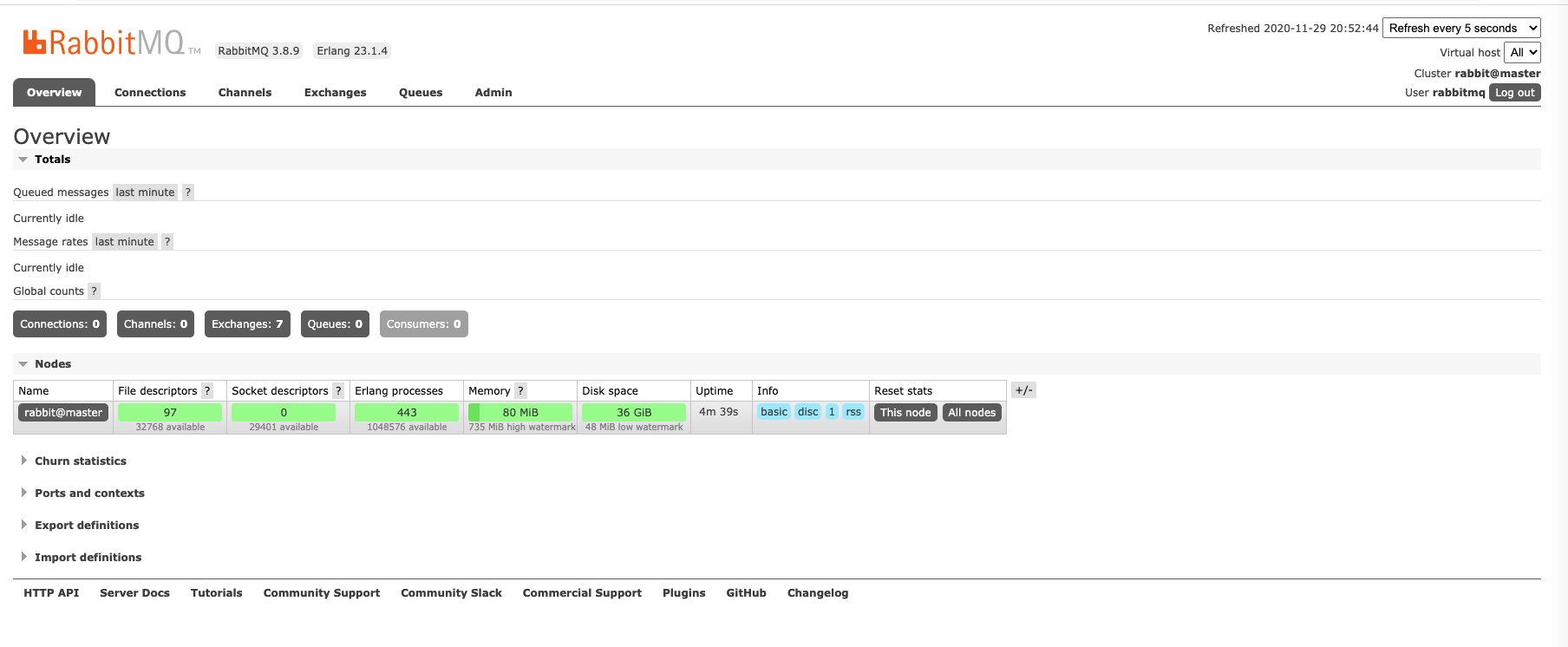Open GitHub footer link

click(x=746, y=593)
